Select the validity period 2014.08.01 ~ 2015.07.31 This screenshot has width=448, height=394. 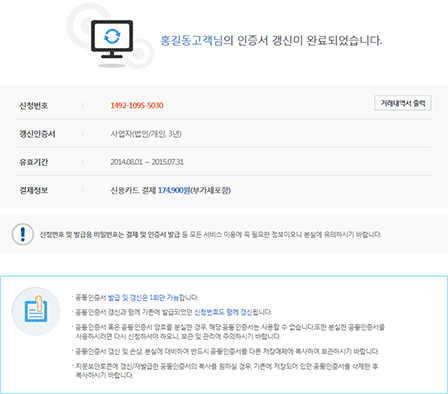pos(147,162)
